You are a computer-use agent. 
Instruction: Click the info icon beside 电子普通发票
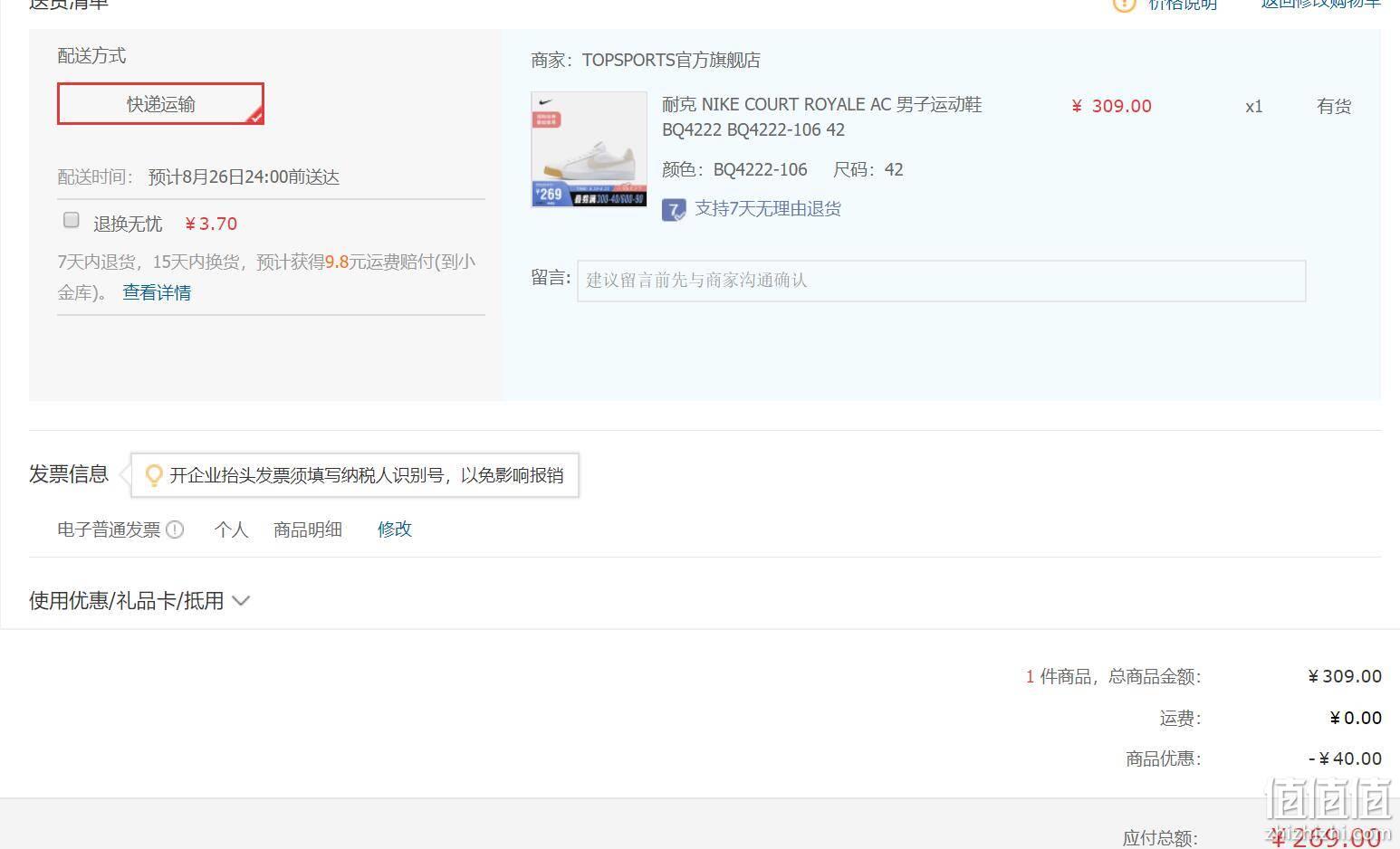tap(176, 529)
